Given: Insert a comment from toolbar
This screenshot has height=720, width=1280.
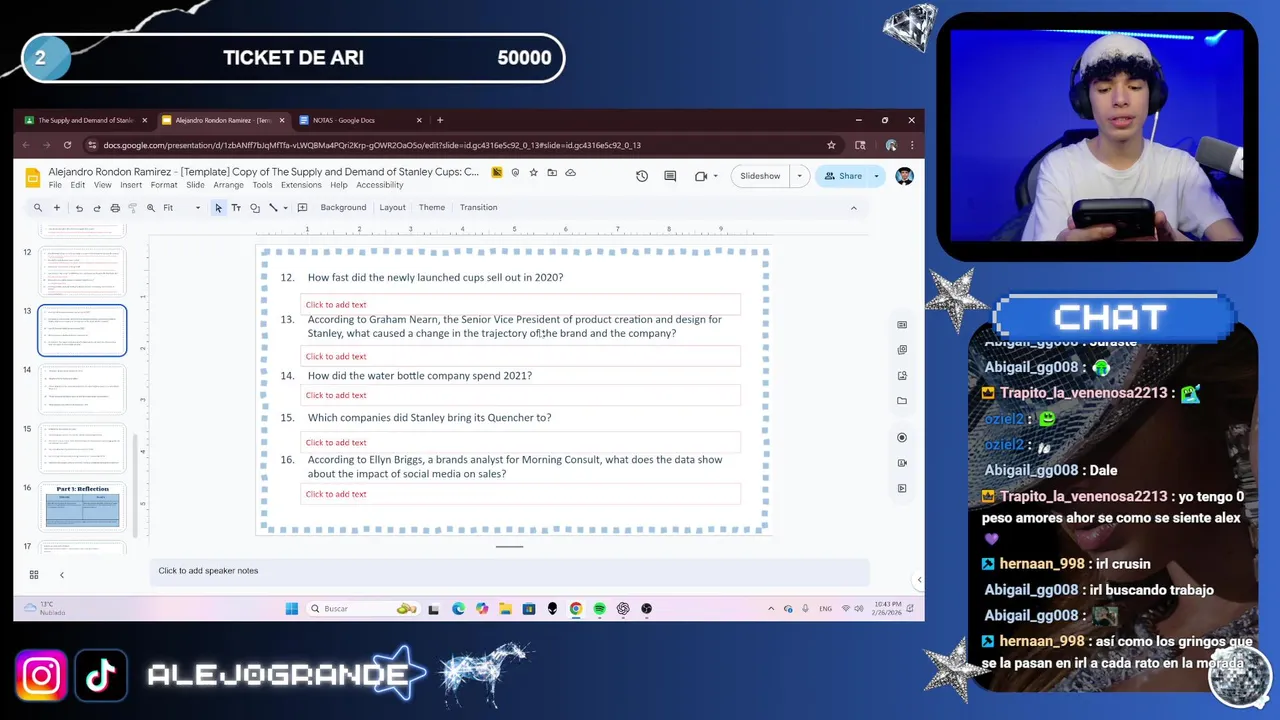Looking at the screenshot, I should tap(302, 208).
